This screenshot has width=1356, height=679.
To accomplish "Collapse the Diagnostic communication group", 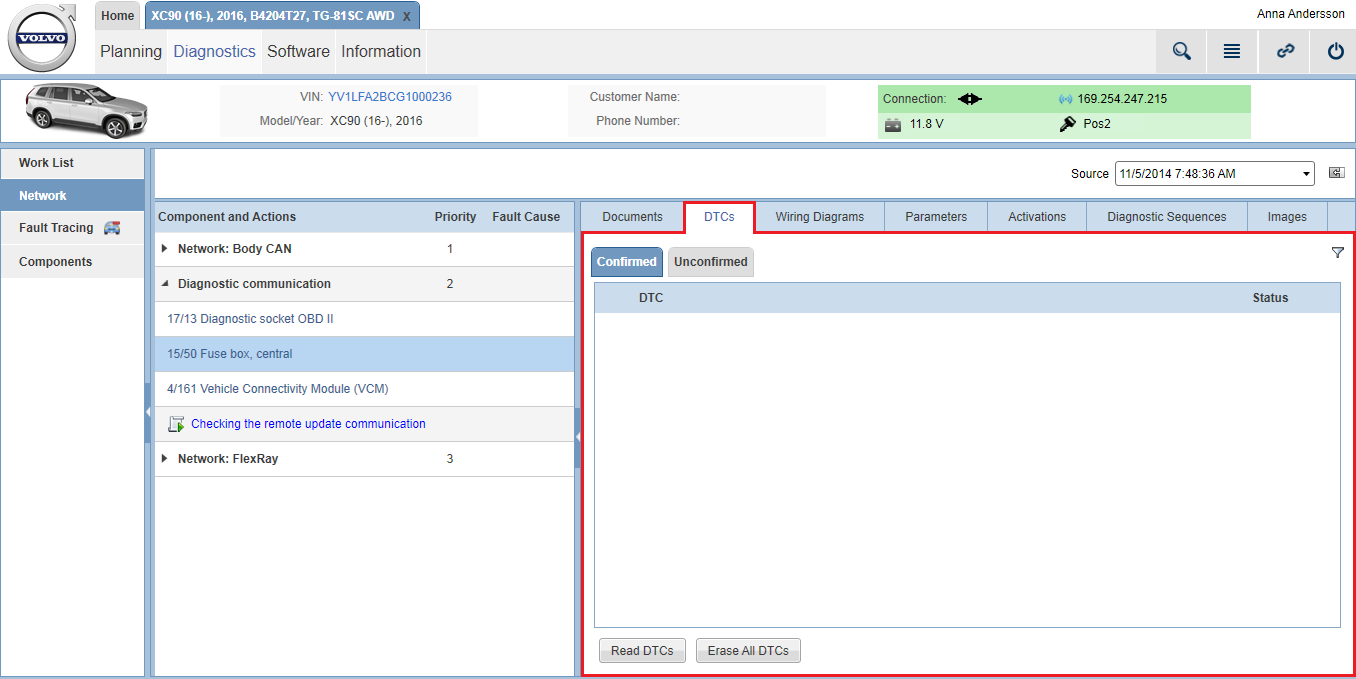I will (165, 284).
